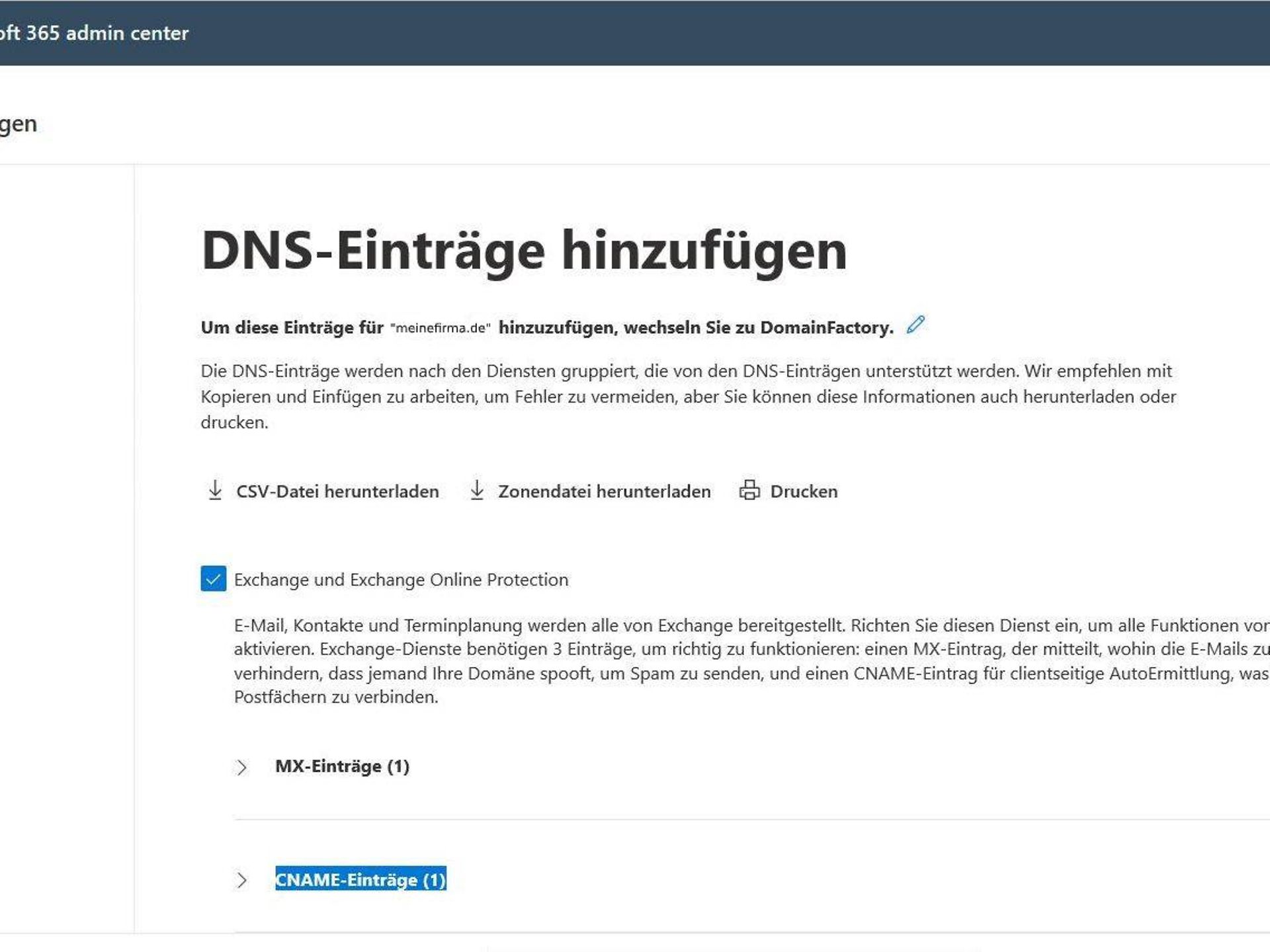Click the Exchange service label to toggle it
This screenshot has width=1270, height=952.
point(401,579)
